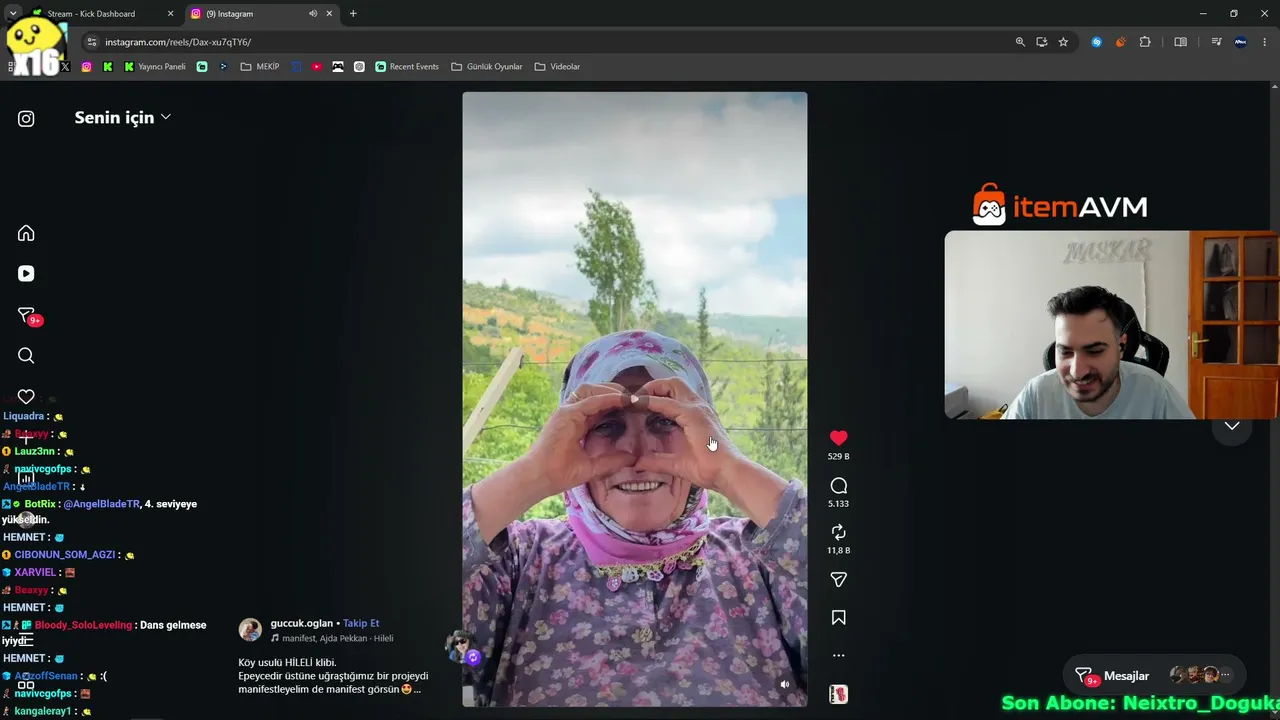Open the Yayıncı Paneli bookmark

coord(155,67)
